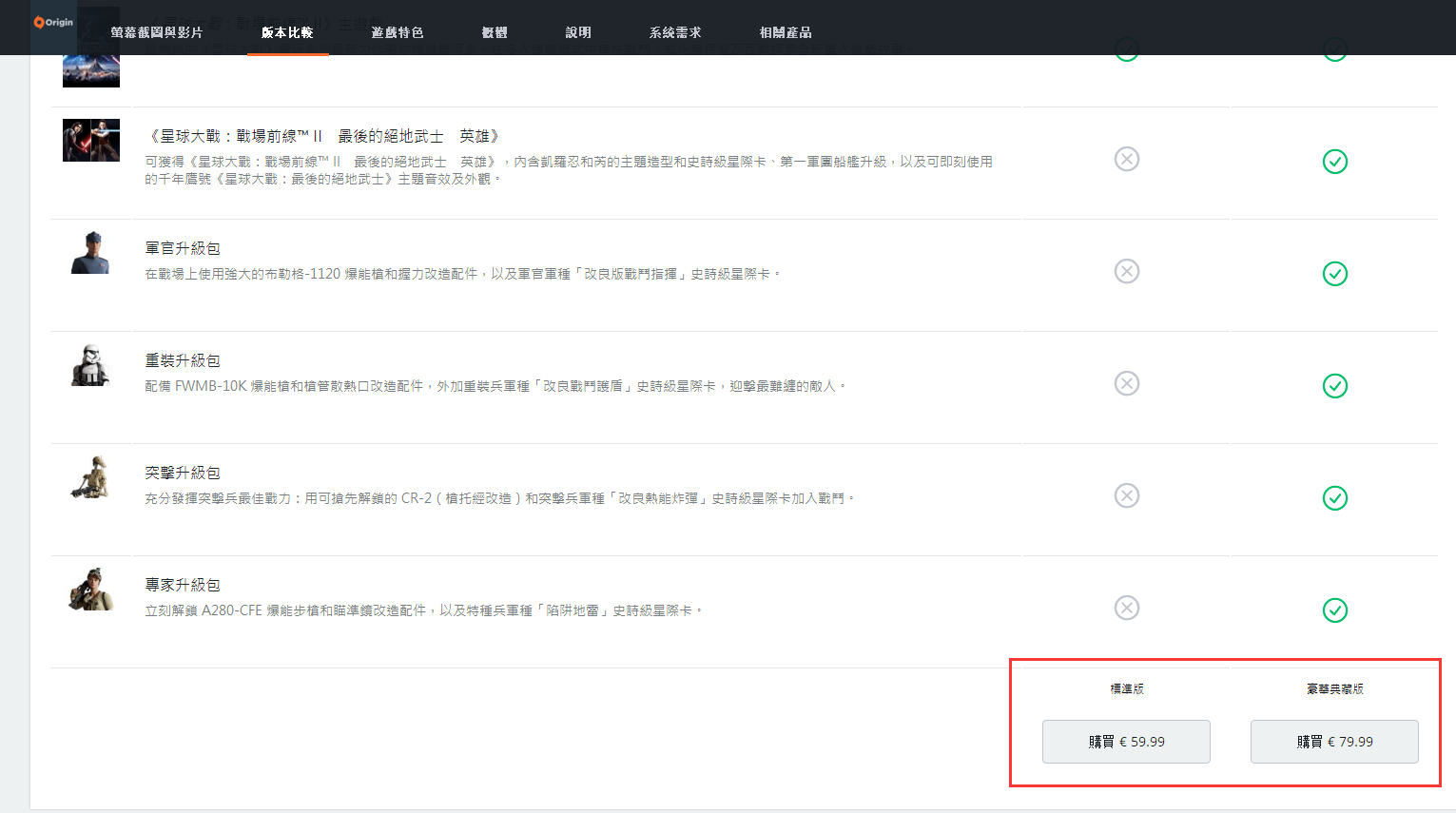
Task: Click the green checkmark in 專家升級包 row
Action: pos(1335,610)
